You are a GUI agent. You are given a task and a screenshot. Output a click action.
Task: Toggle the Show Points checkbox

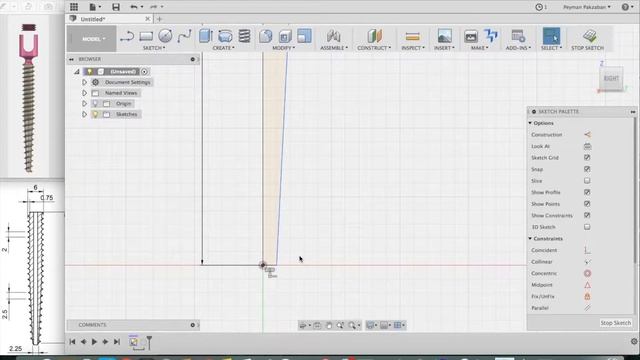[x=587, y=204]
